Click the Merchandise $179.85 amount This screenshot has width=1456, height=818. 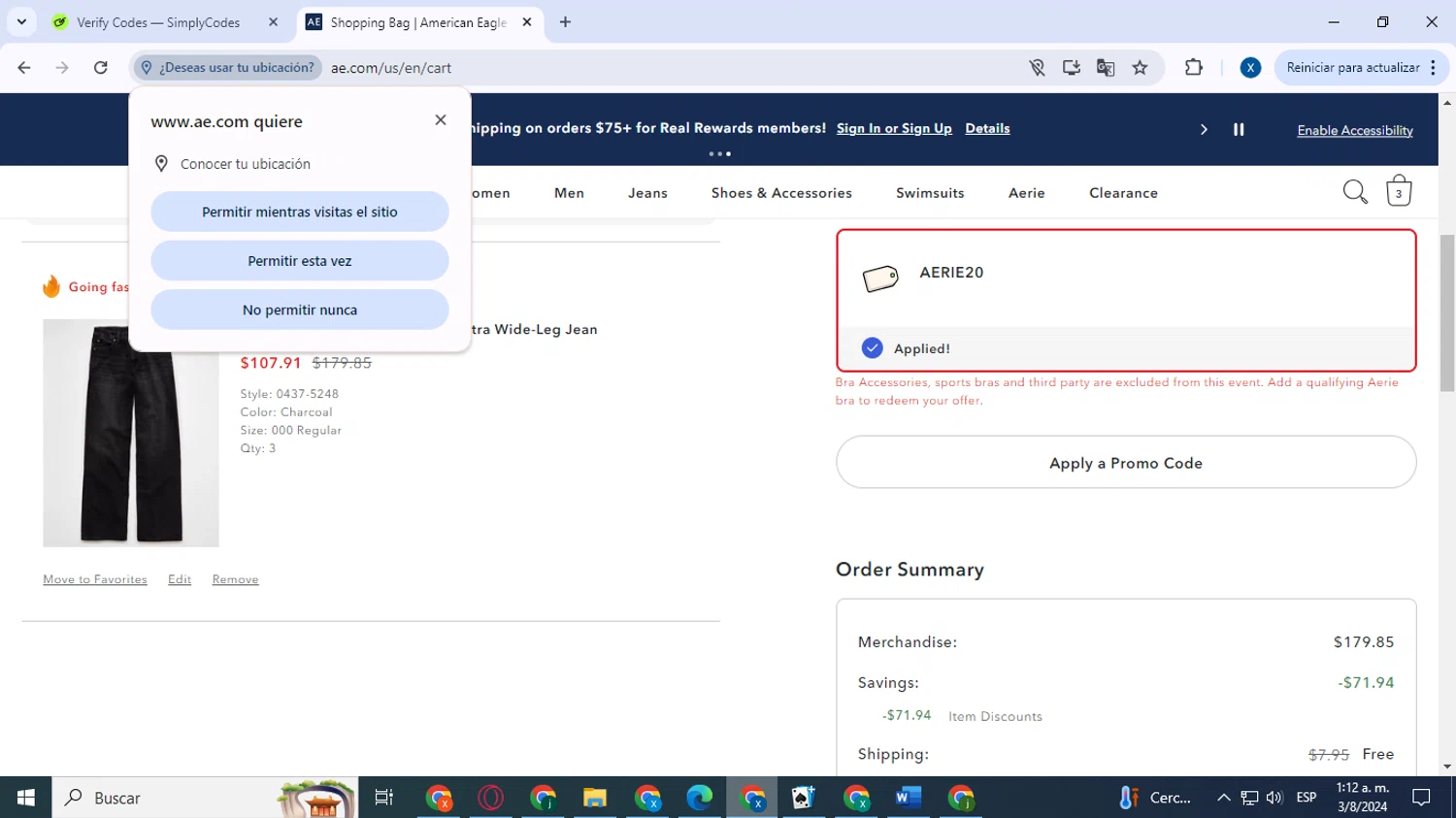click(1364, 642)
